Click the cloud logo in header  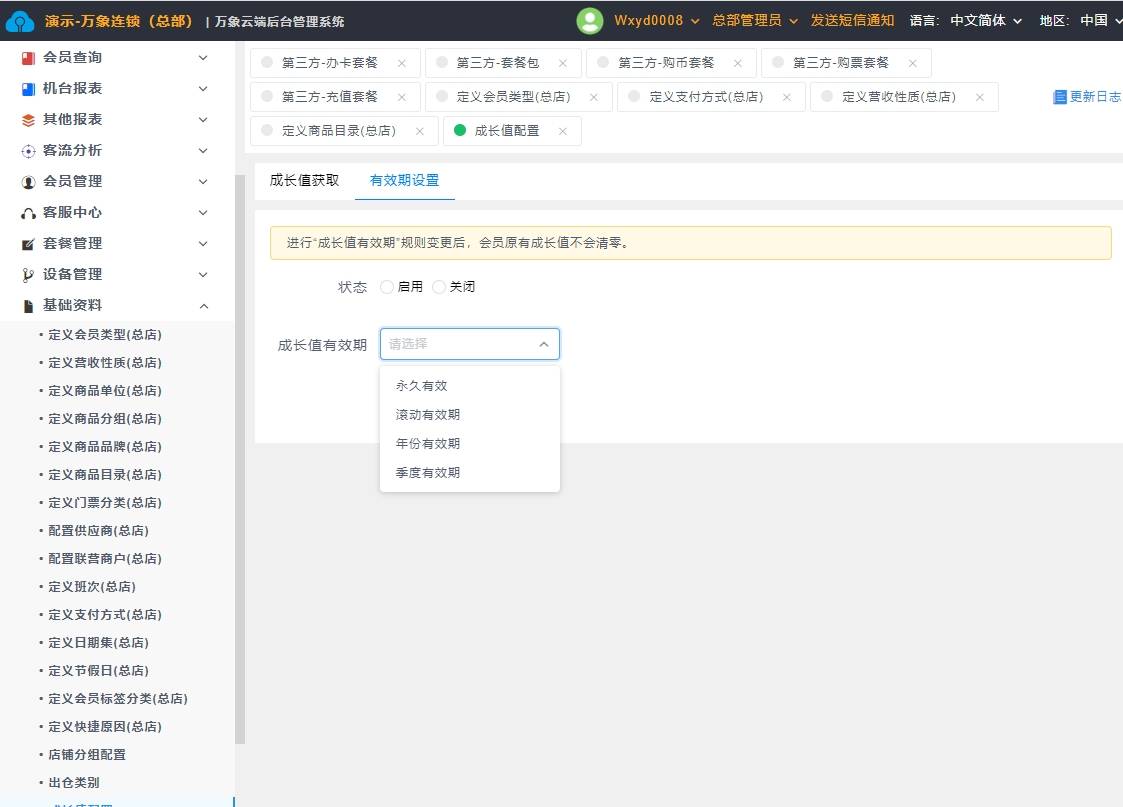20,21
